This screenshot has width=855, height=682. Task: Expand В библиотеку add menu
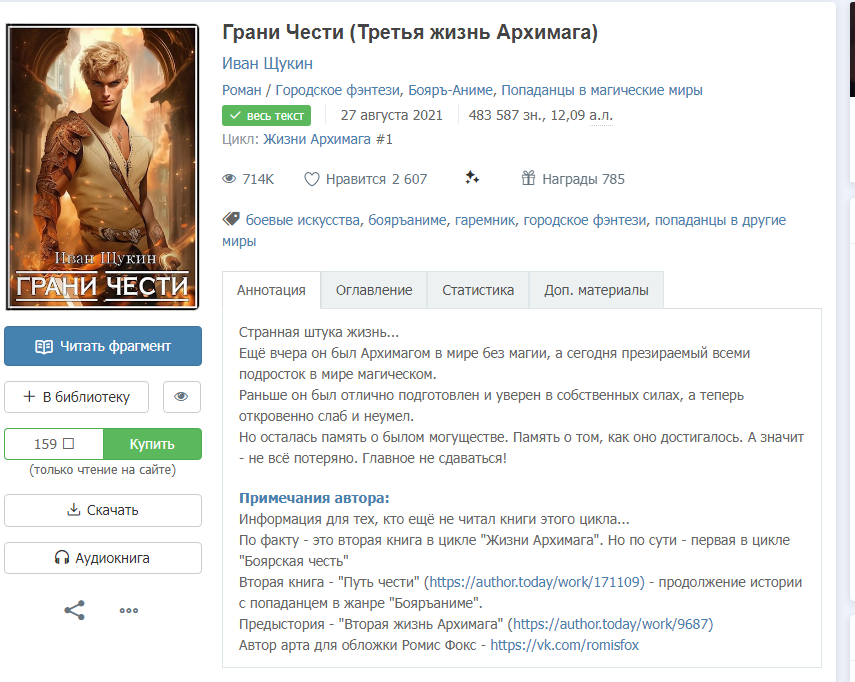pos(76,397)
